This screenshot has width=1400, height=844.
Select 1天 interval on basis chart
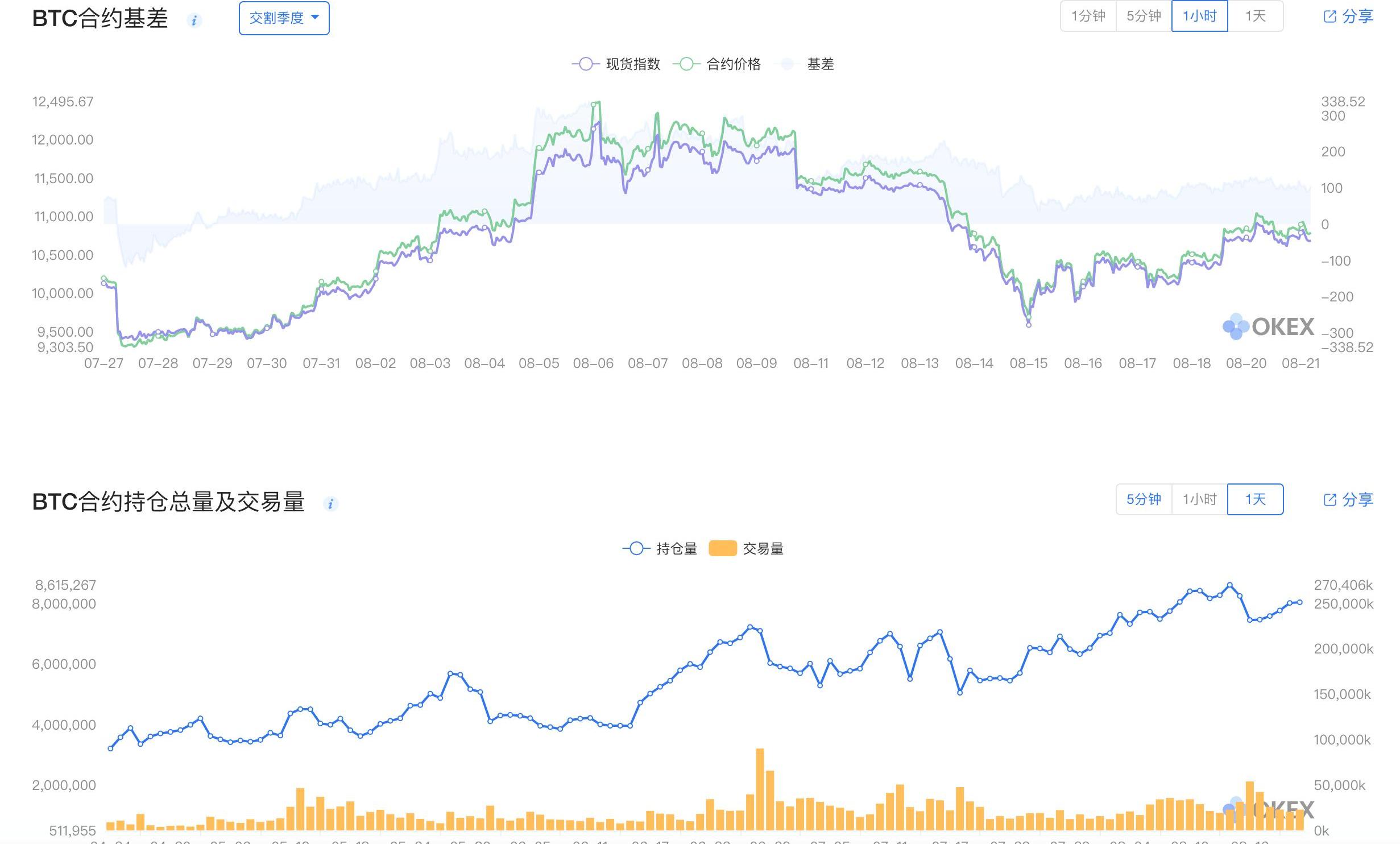point(1255,16)
